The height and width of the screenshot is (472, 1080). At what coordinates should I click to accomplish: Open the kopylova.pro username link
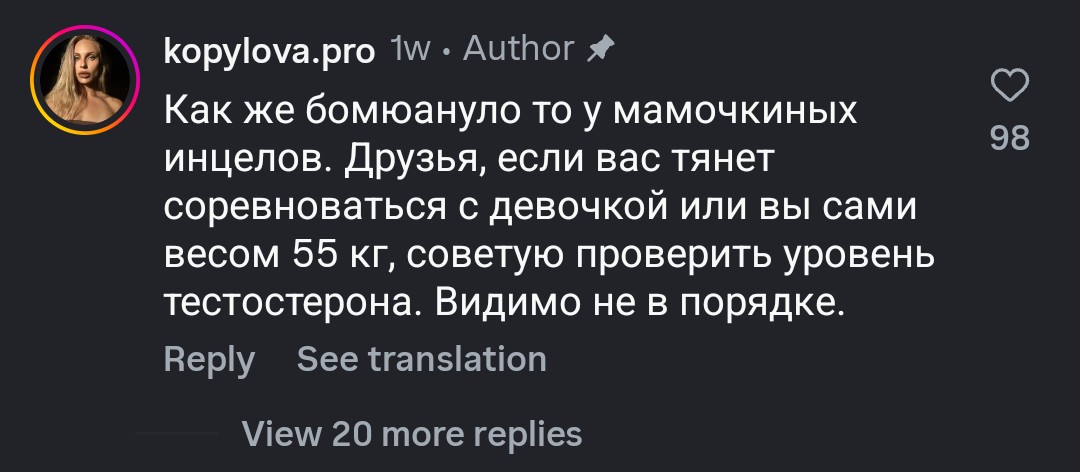(270, 50)
